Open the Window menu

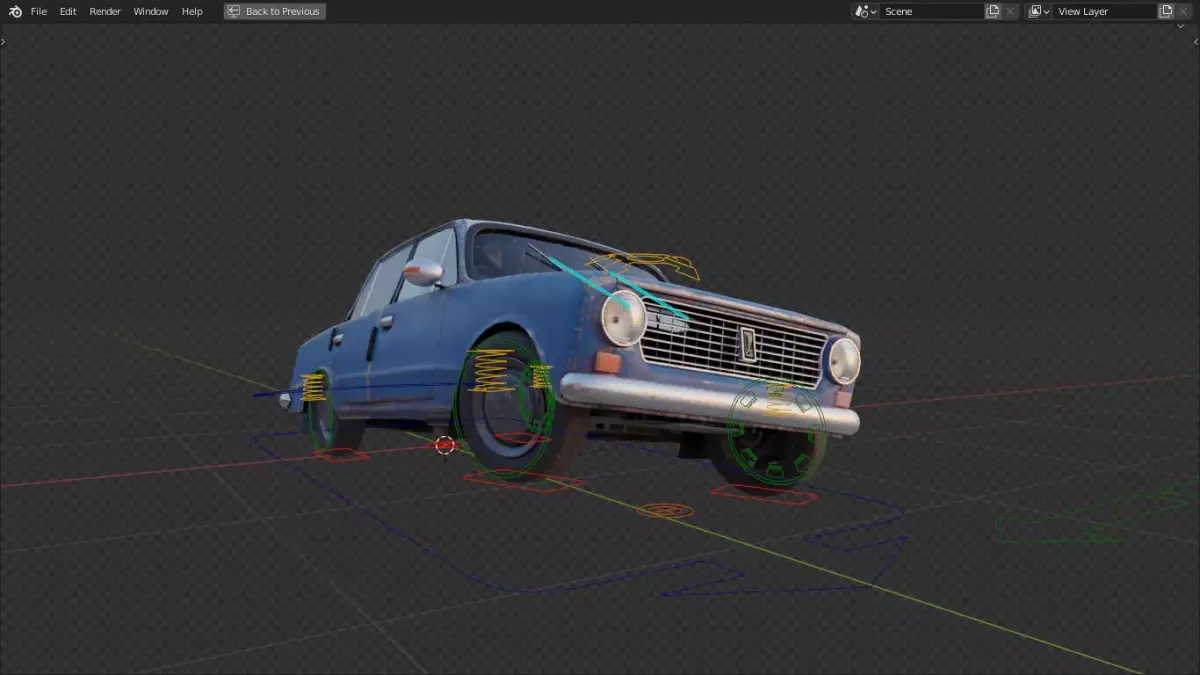(151, 11)
